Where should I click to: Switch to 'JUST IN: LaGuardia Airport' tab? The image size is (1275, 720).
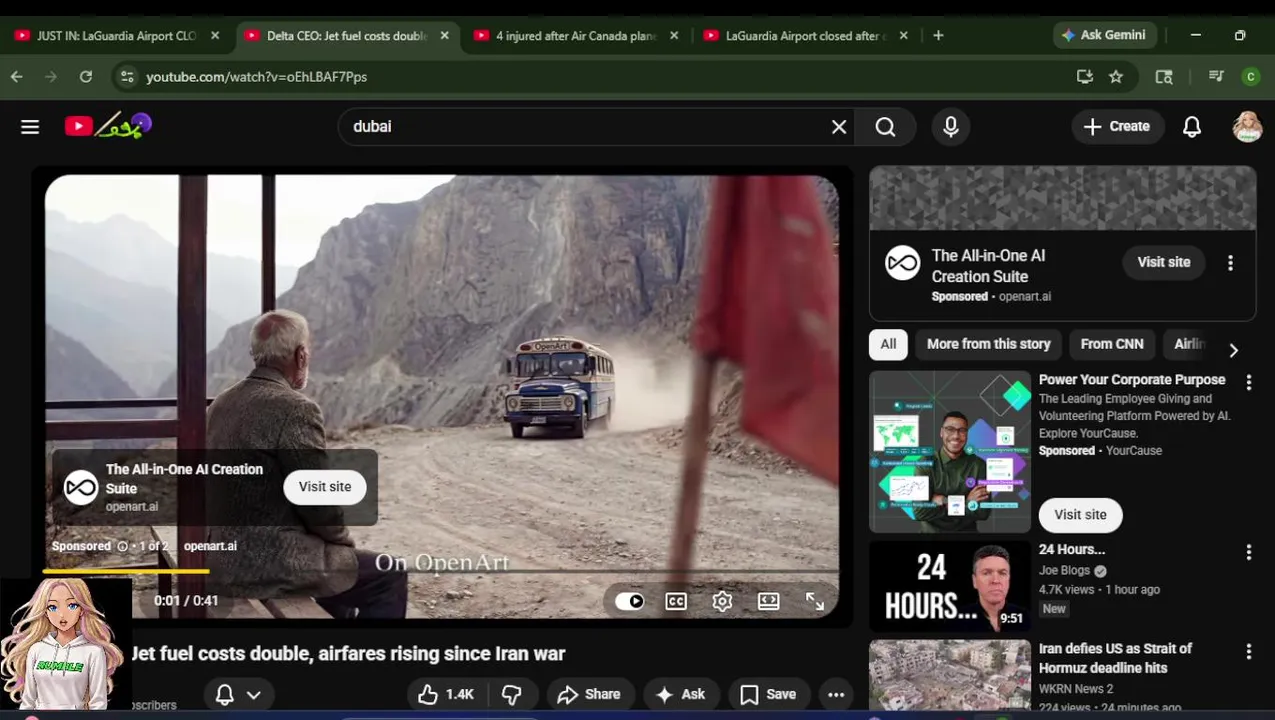point(117,35)
